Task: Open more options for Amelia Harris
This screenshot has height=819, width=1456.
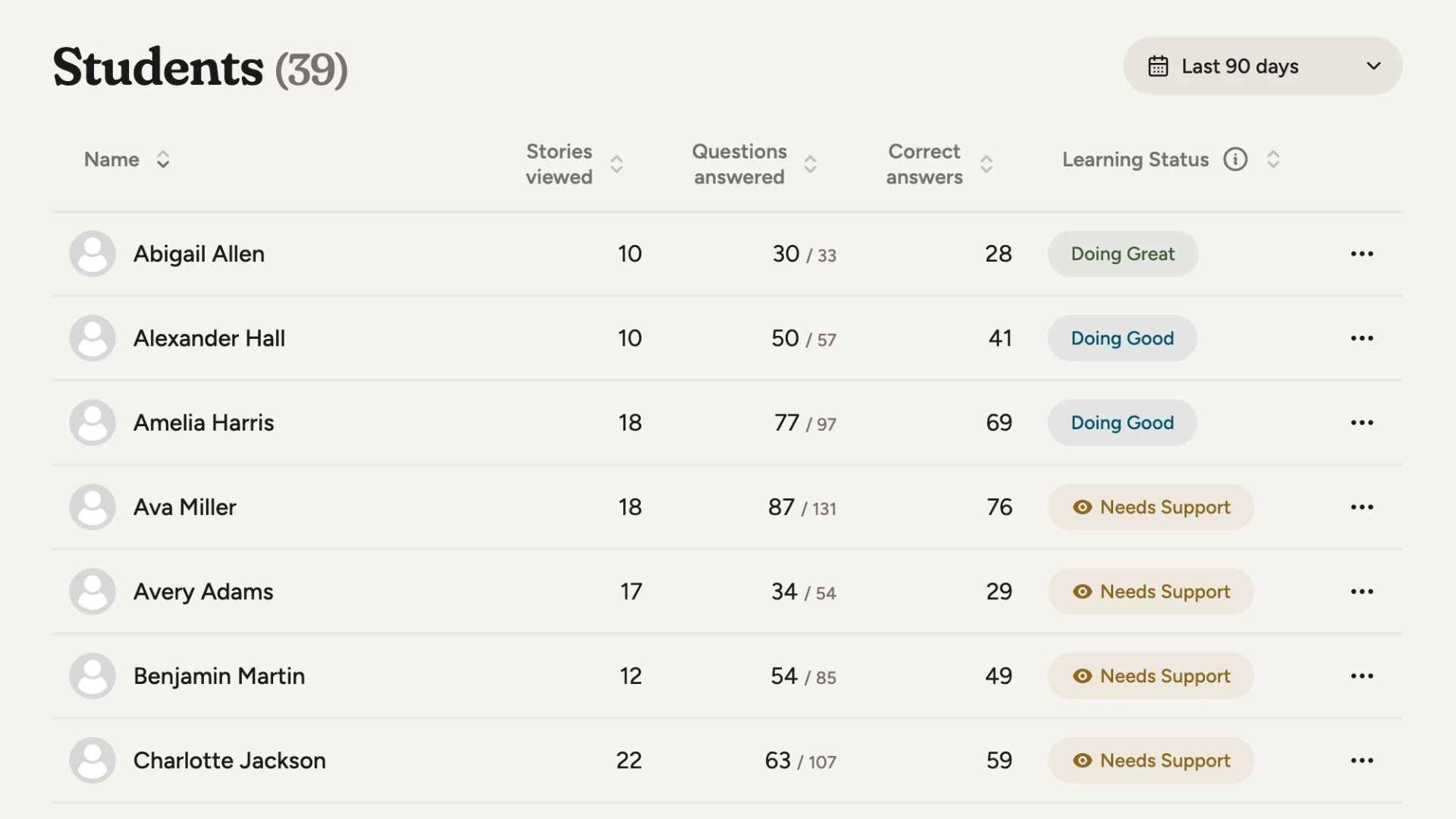Action: click(x=1361, y=422)
